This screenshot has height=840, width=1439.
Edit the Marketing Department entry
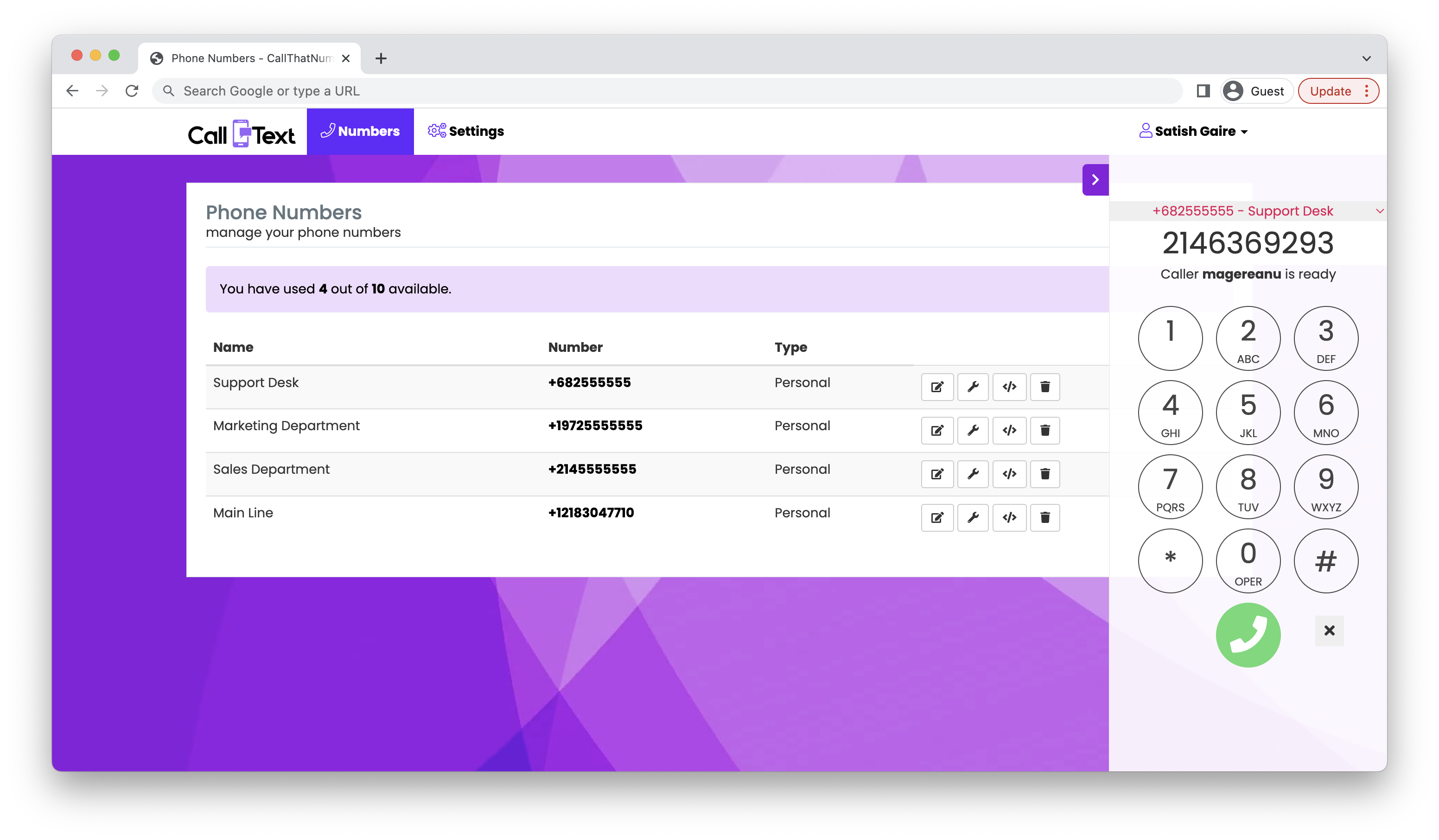[x=937, y=430]
